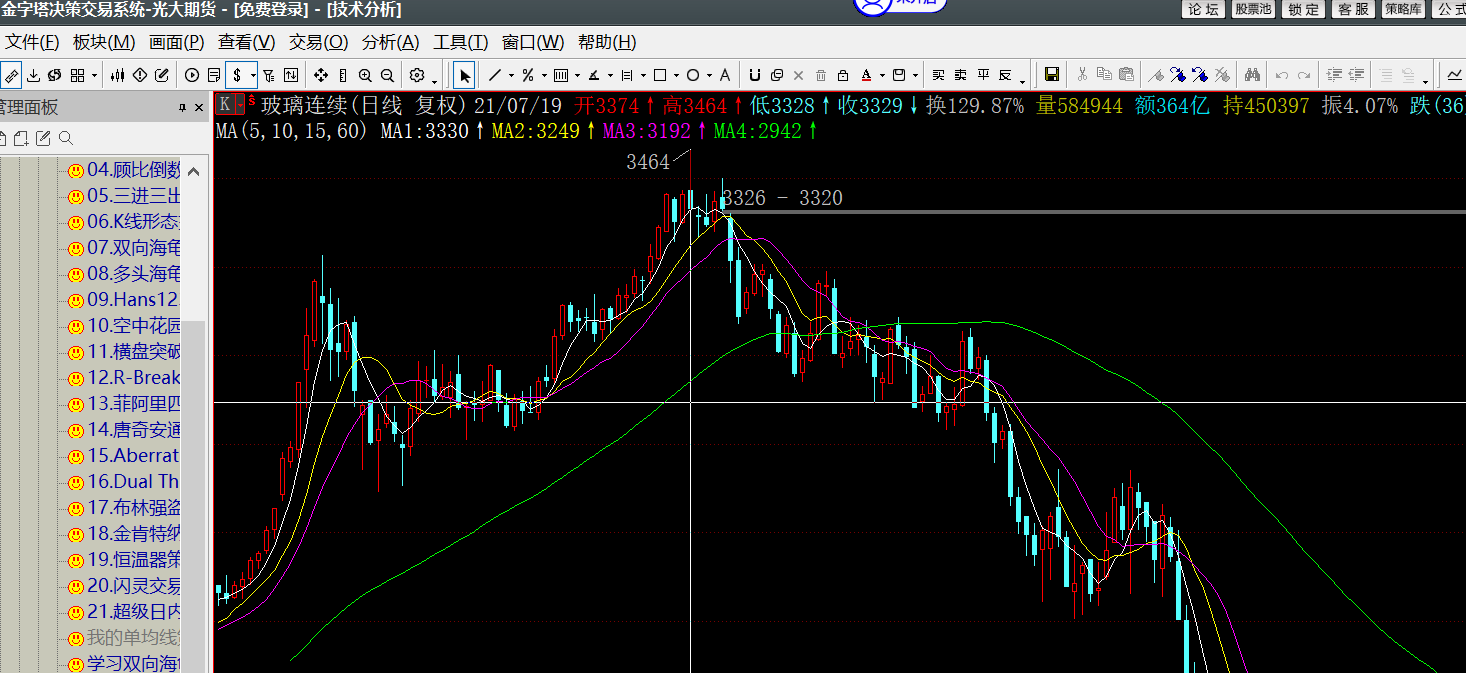Image resolution: width=1466 pixels, height=673 pixels.
Task: Select the circle drawing tool
Action: point(692,75)
